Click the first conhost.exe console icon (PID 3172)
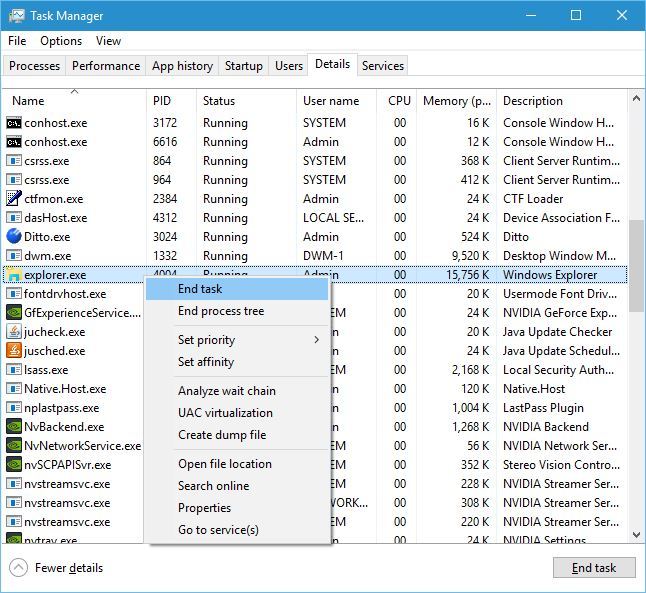Screen dimensions: 646x593 pyautogui.click(x=14, y=123)
